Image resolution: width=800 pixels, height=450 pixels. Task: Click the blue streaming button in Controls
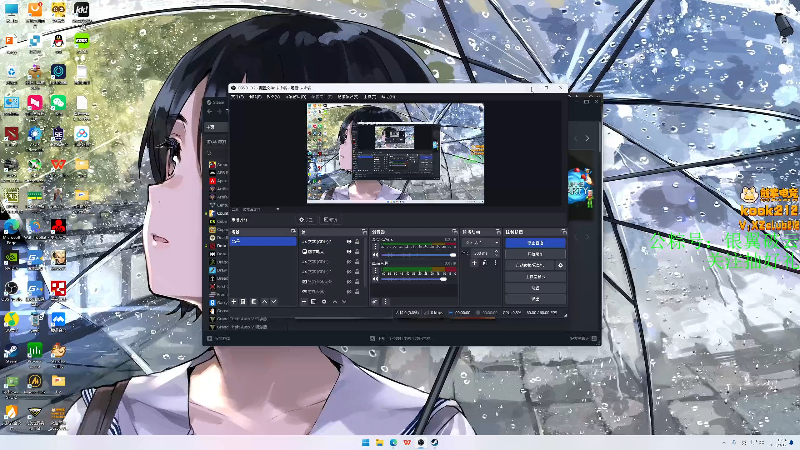click(535, 243)
